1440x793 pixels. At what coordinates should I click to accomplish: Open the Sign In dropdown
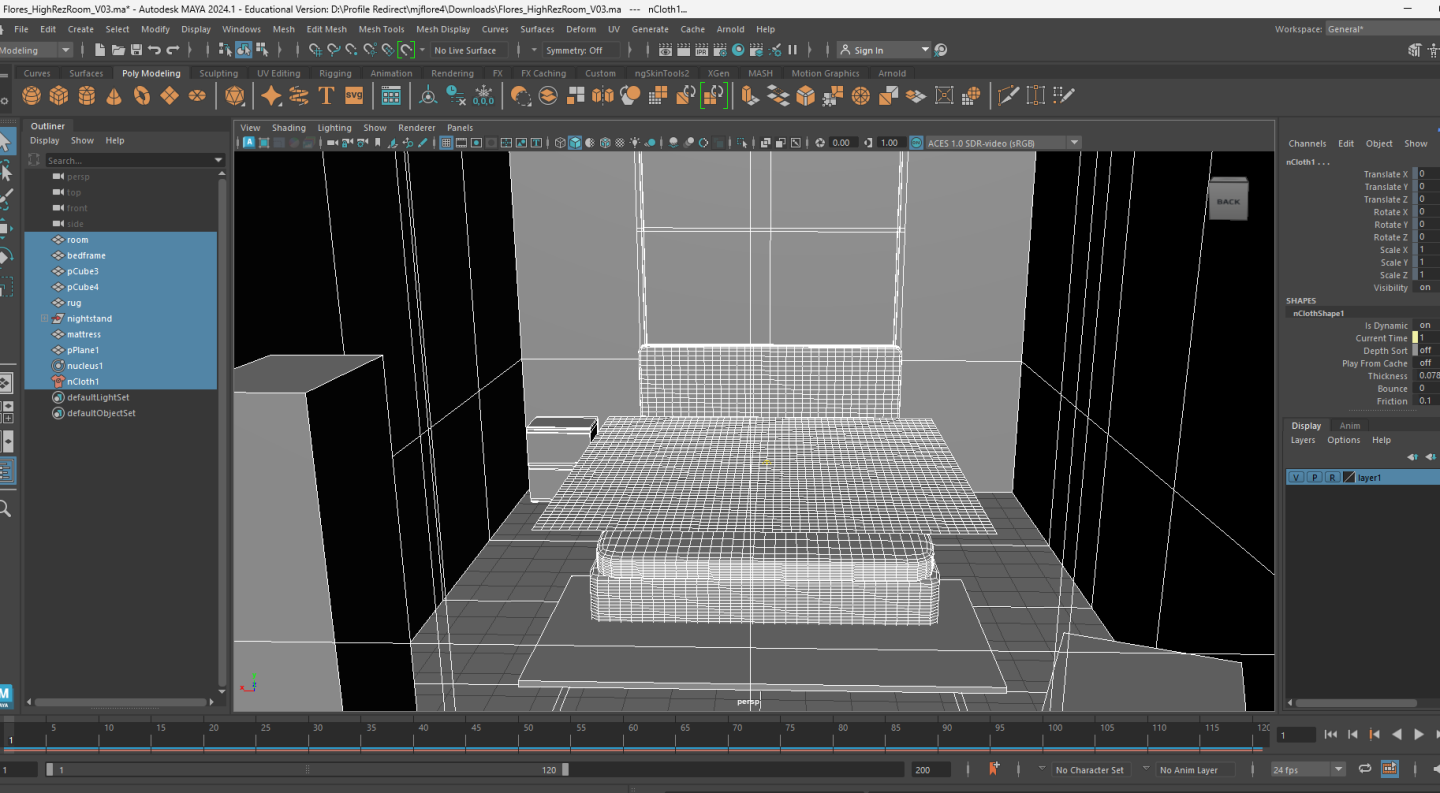point(884,50)
